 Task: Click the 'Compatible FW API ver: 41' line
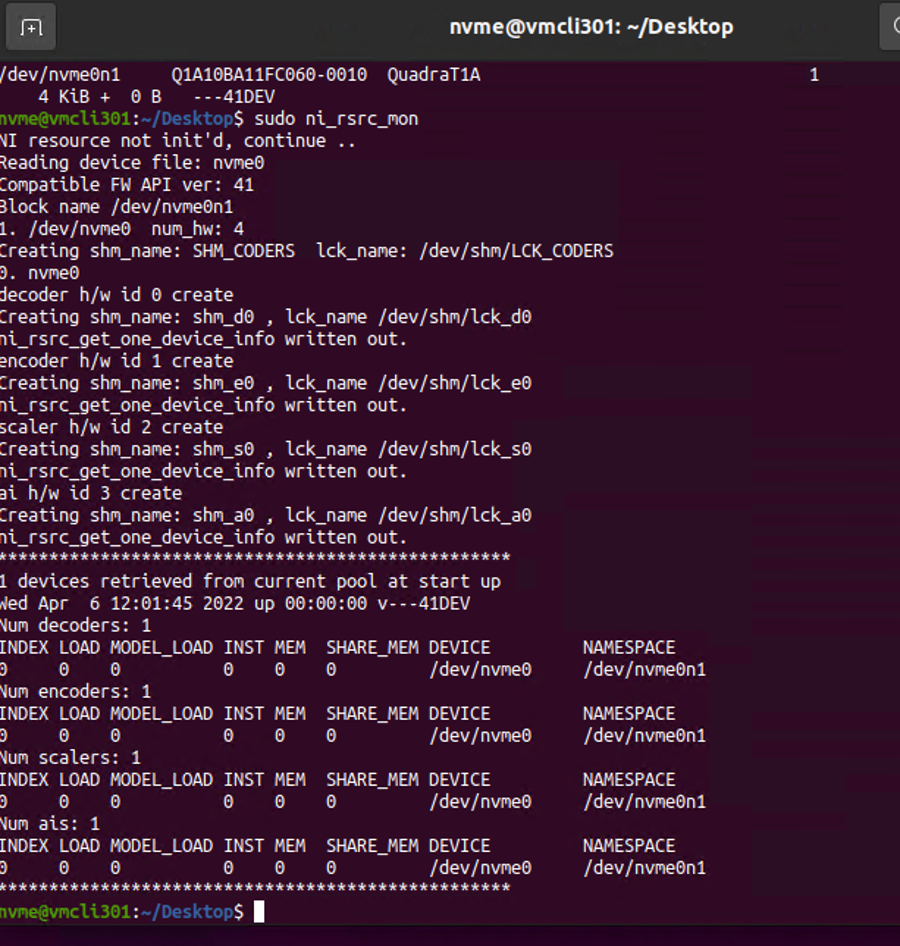[x=126, y=185]
